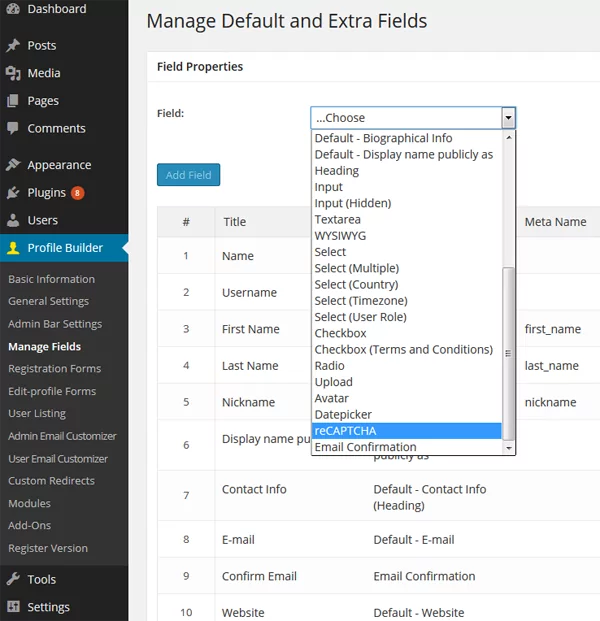
Task: Open Add-Ons submenu link
Action: tap(29, 526)
